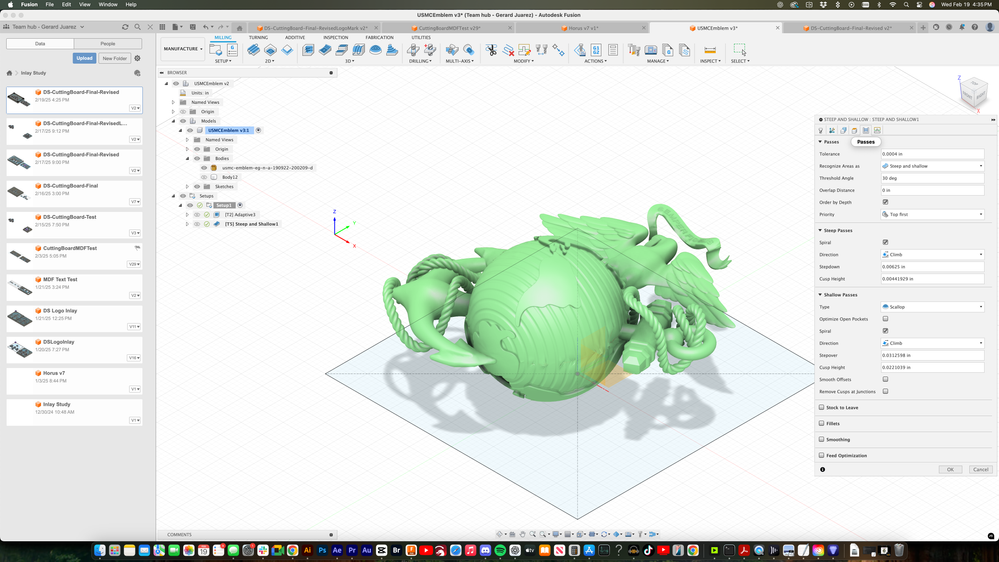Enable Remove Cusps at Junctions checkbox
The image size is (999, 562).
click(886, 391)
